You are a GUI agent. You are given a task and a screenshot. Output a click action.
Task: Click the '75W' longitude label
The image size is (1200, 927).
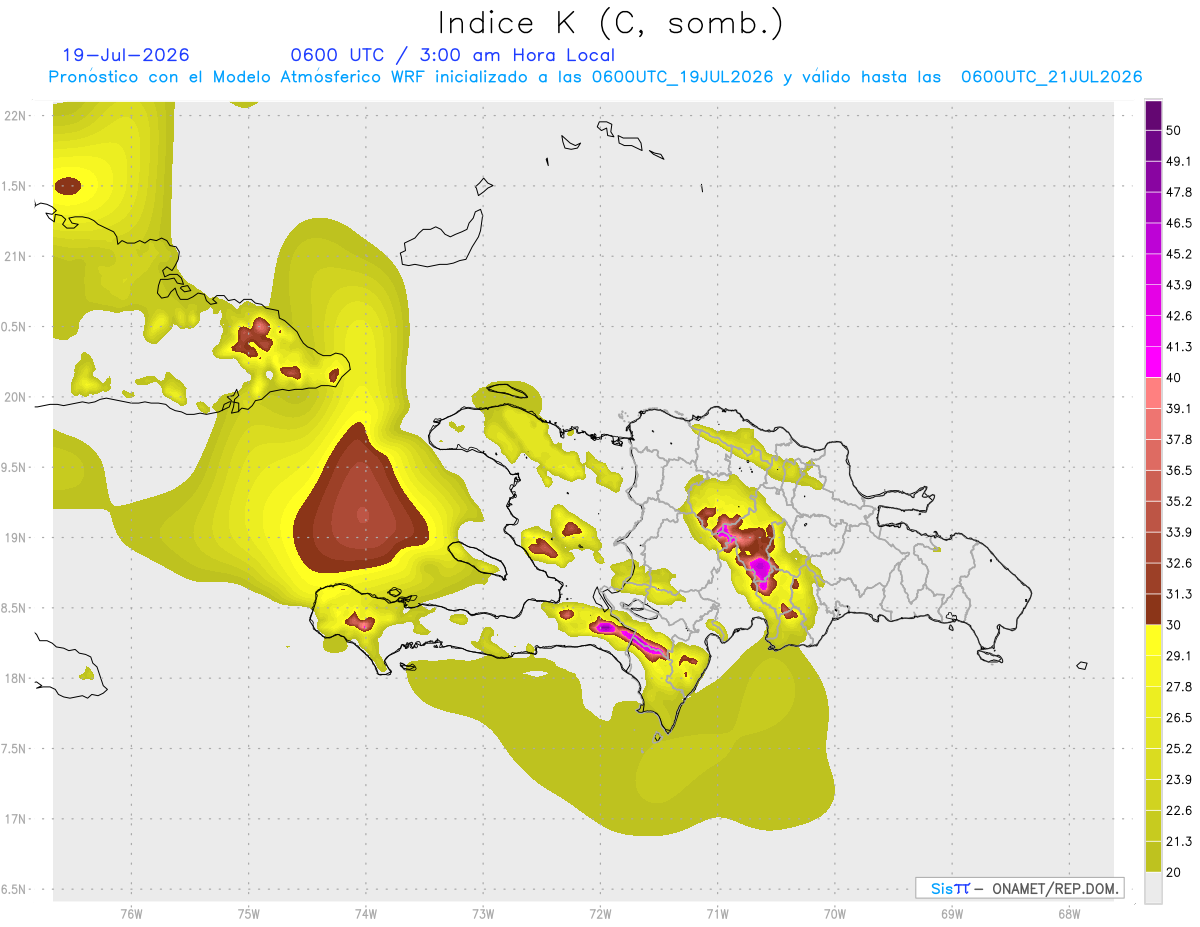point(248,914)
